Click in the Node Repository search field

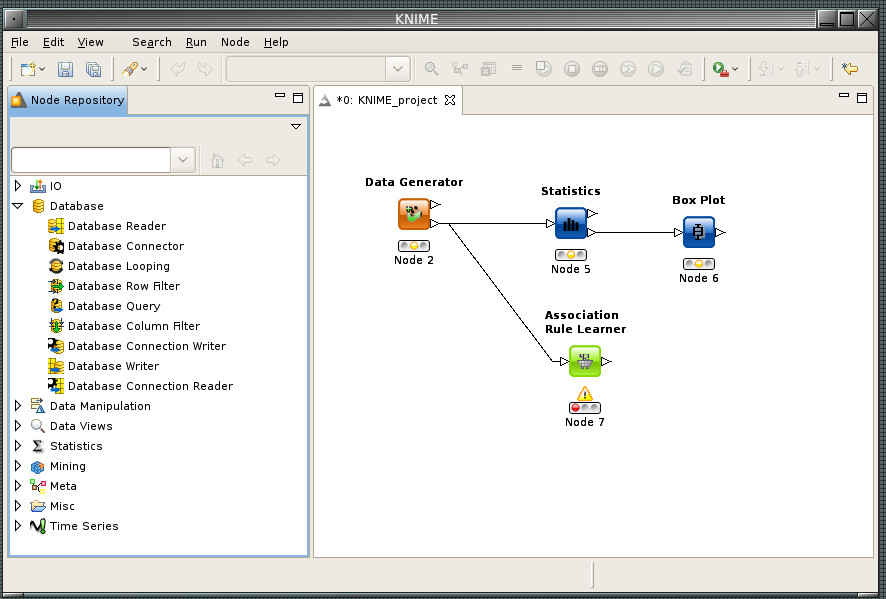[x=91, y=160]
